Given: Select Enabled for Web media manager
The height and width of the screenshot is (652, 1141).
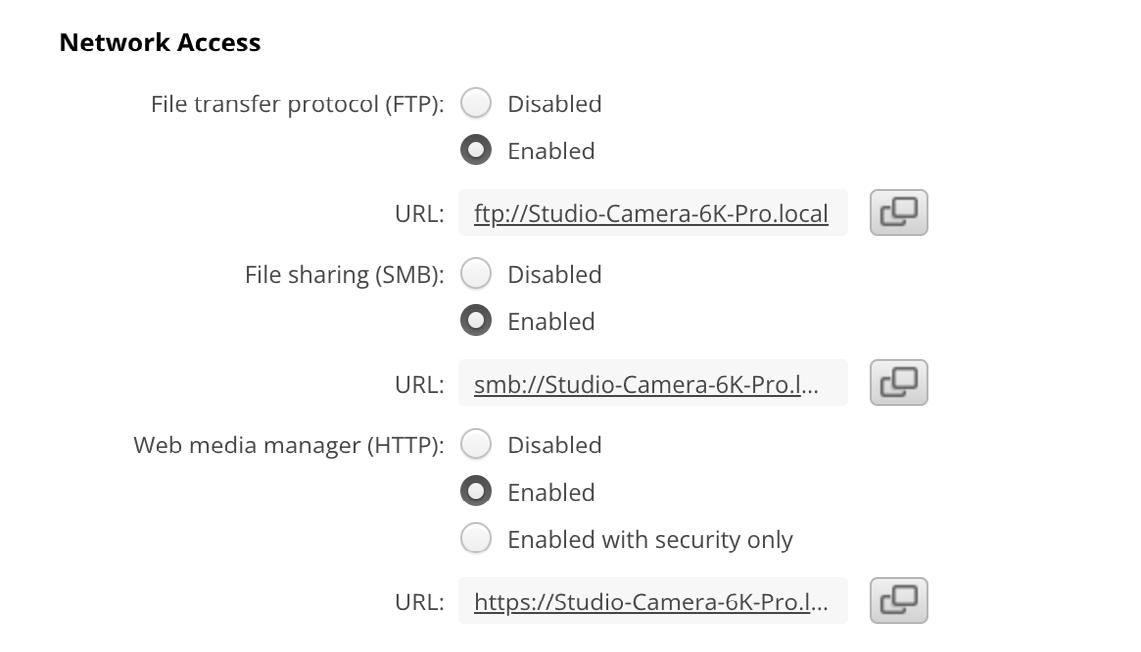Looking at the screenshot, I should 476,492.
